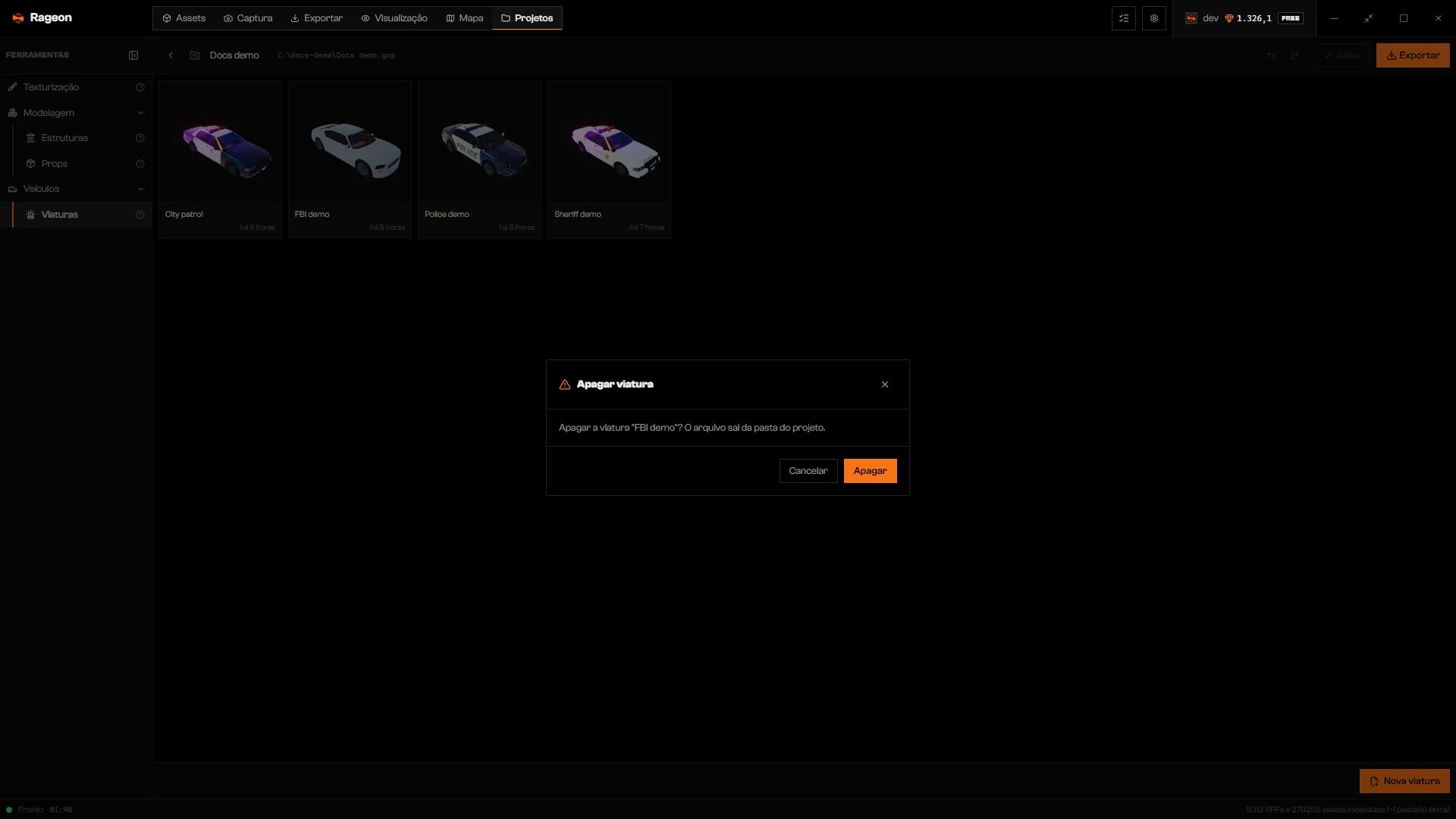Open the Exportar tab in top bar
Image resolution: width=1456 pixels, height=819 pixels.
(x=317, y=18)
